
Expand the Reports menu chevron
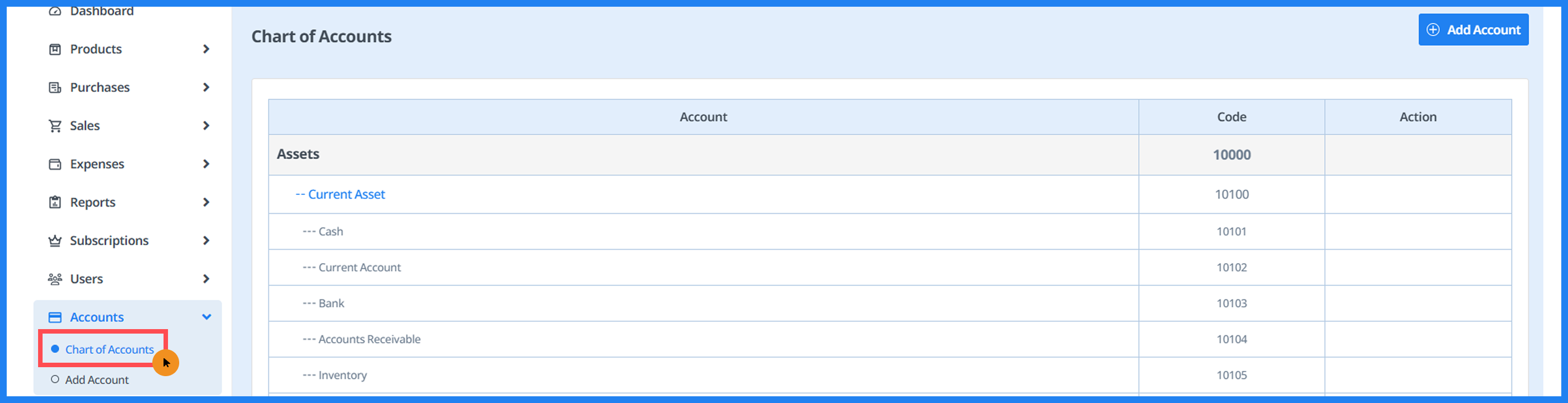point(206,202)
